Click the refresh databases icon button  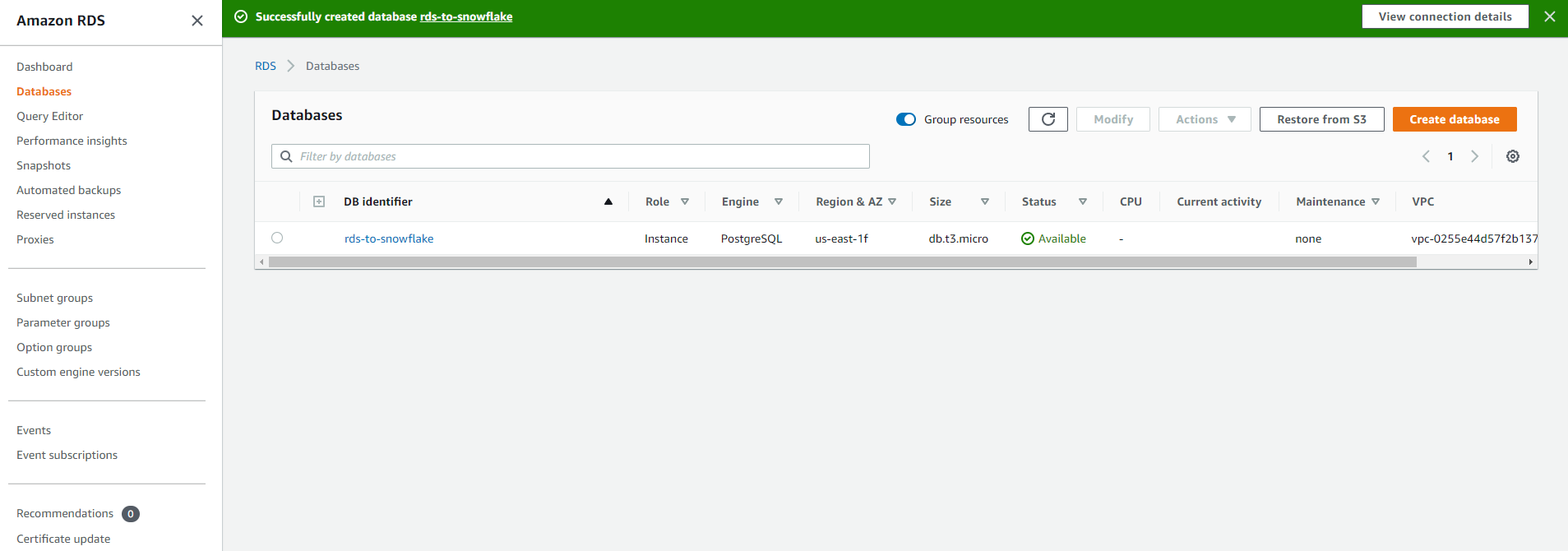pyautogui.click(x=1048, y=119)
